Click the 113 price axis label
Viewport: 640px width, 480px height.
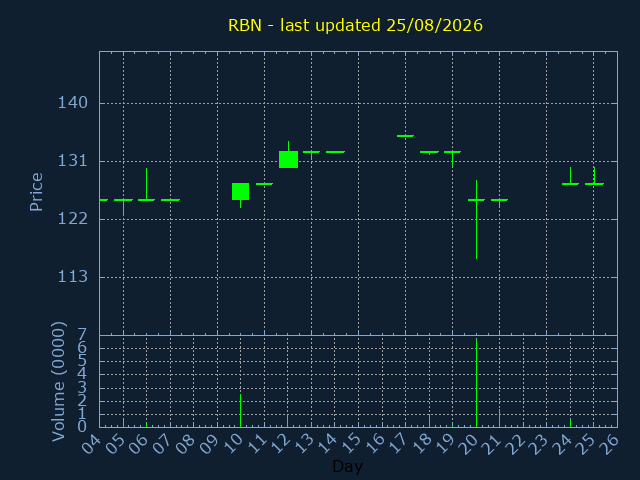73,277
